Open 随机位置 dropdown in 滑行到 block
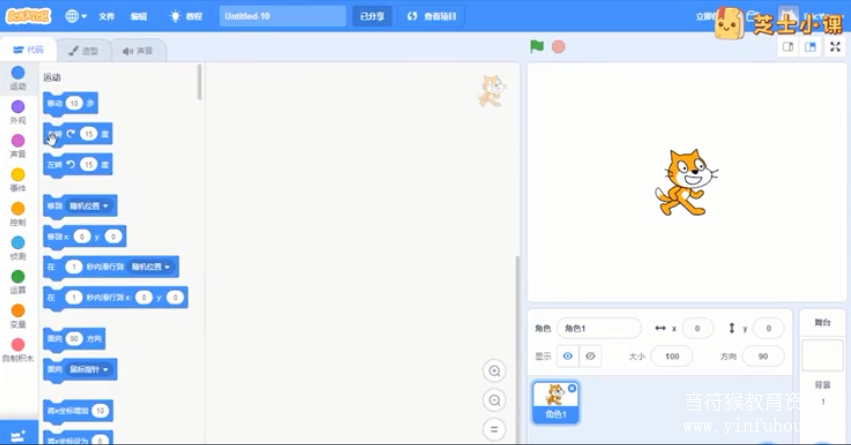The image size is (851, 445). point(151,267)
